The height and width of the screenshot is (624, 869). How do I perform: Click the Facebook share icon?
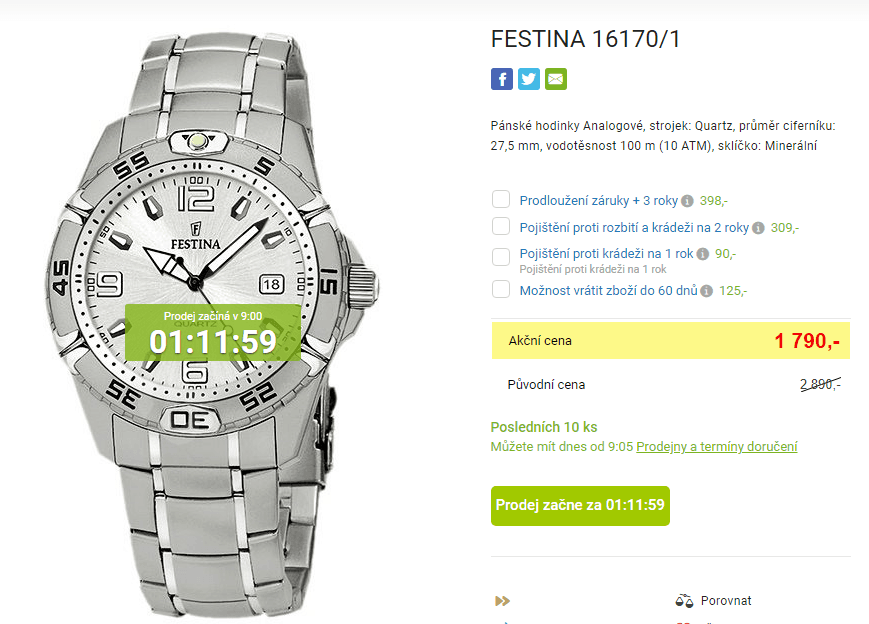click(x=501, y=79)
